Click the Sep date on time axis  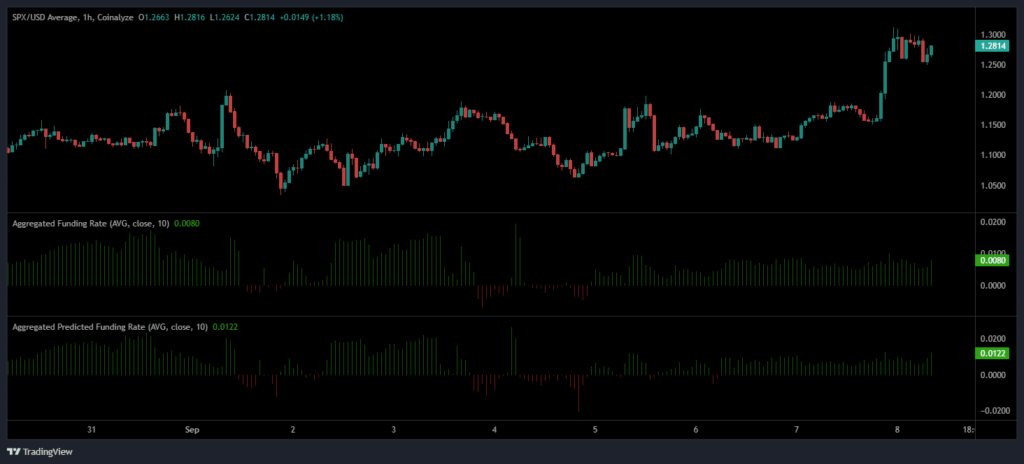pos(192,430)
